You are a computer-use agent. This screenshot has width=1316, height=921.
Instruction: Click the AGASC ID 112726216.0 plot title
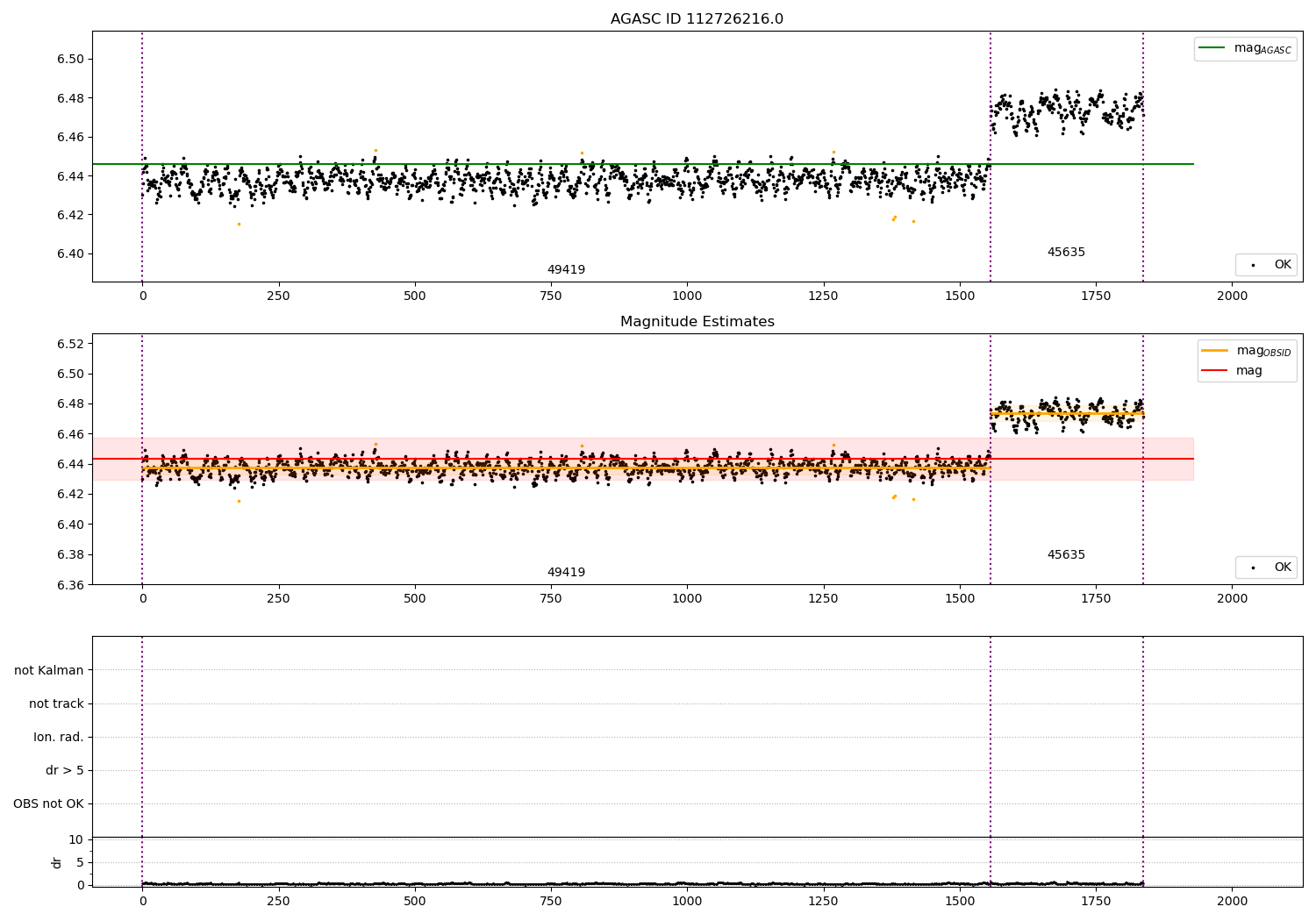pyautogui.click(x=697, y=19)
